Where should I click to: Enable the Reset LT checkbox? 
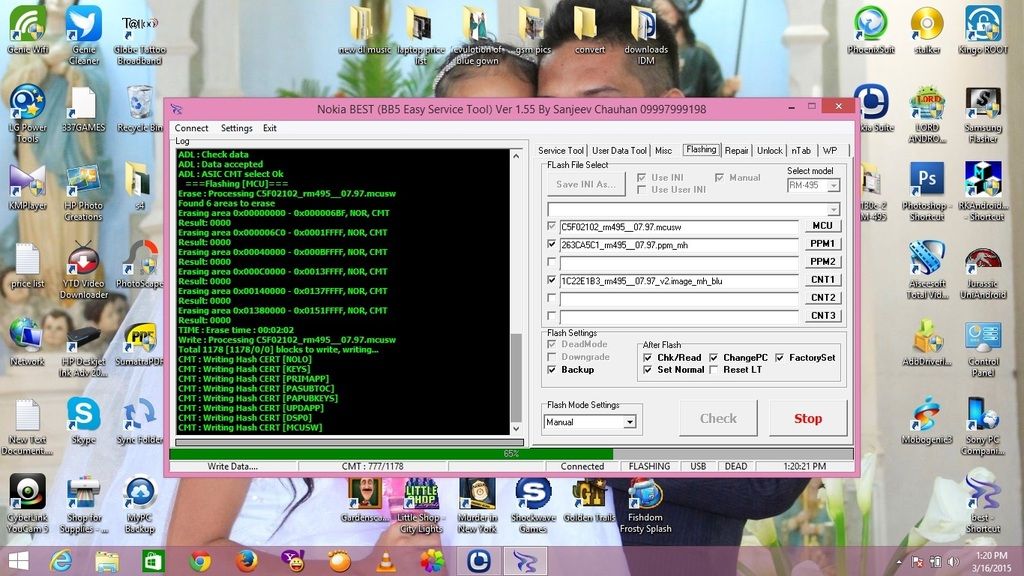click(x=714, y=370)
